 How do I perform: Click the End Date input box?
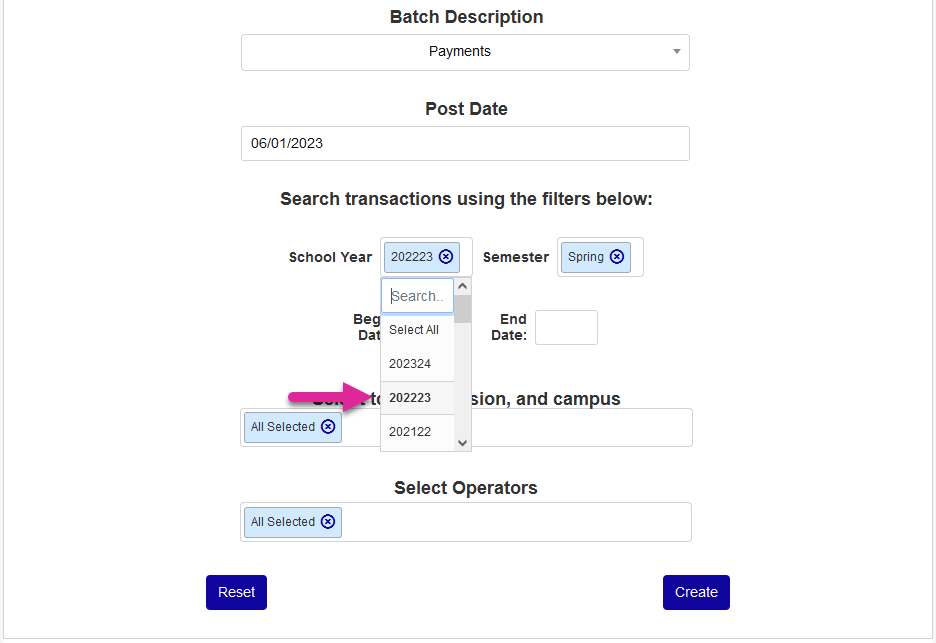(x=566, y=328)
